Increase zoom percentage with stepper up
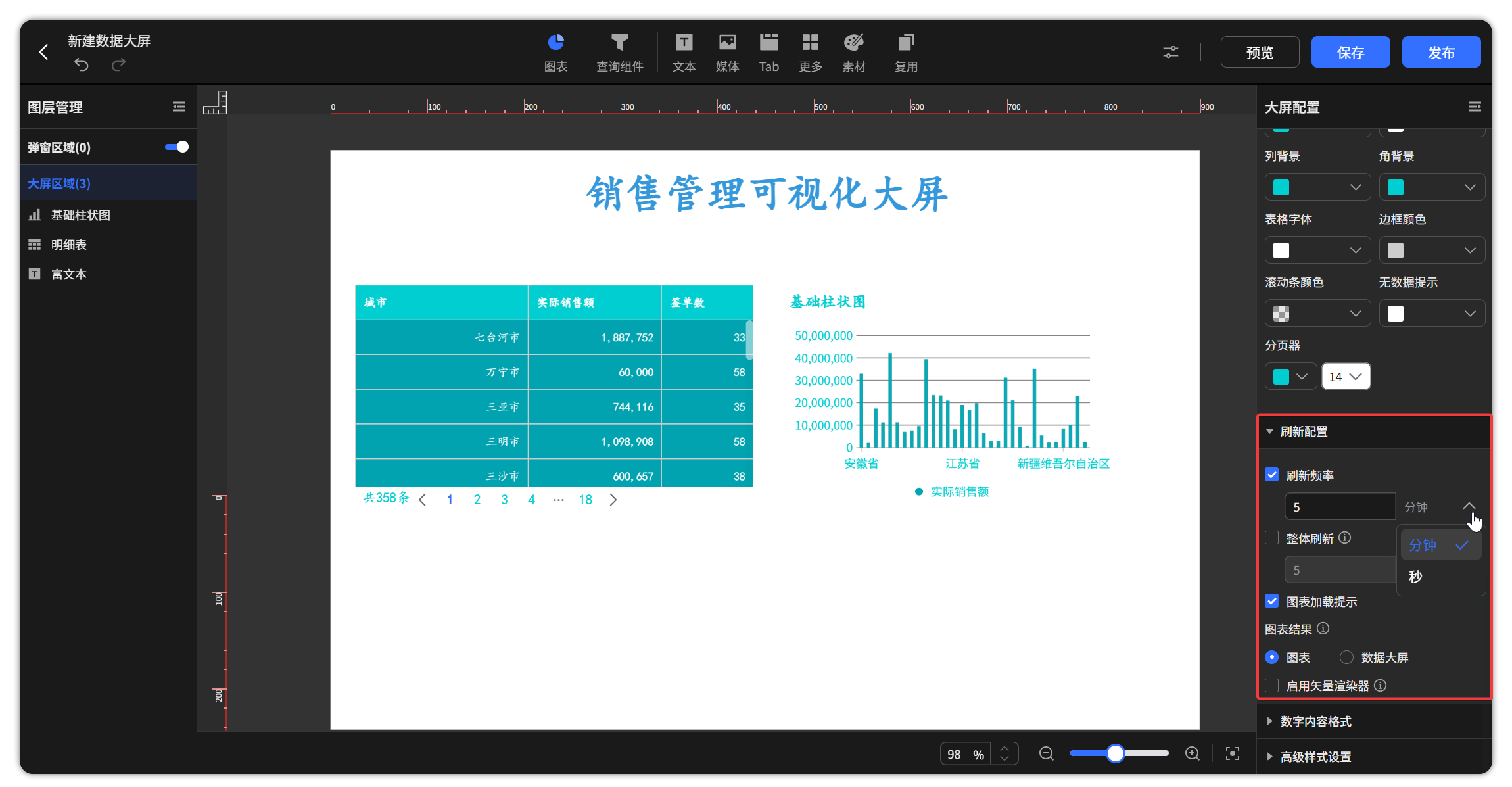1512x787 pixels. (1004, 748)
